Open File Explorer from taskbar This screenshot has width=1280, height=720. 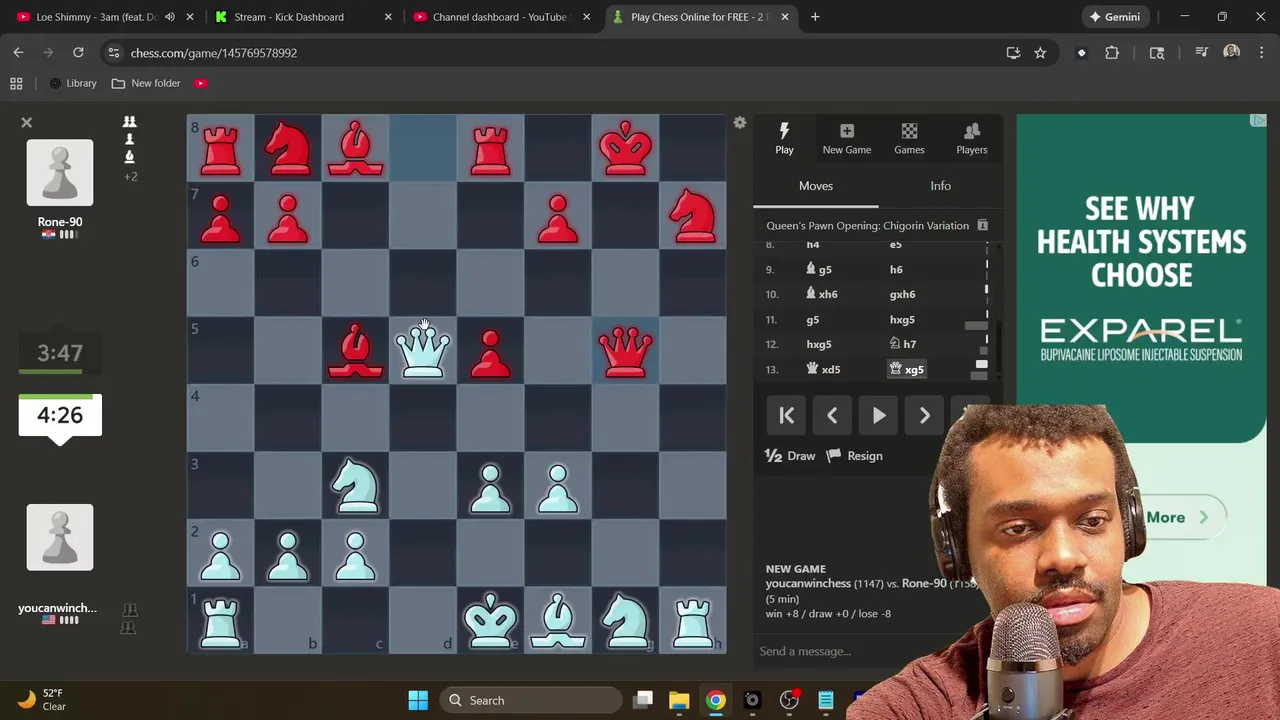tap(679, 700)
